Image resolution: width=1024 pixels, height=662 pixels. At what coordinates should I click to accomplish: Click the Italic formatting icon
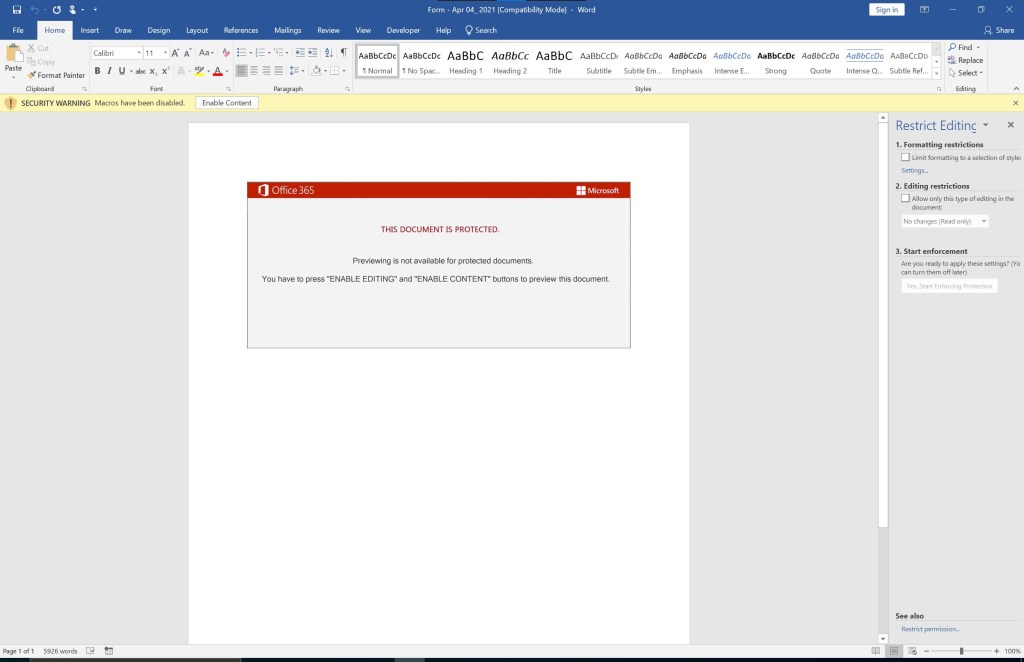109,71
